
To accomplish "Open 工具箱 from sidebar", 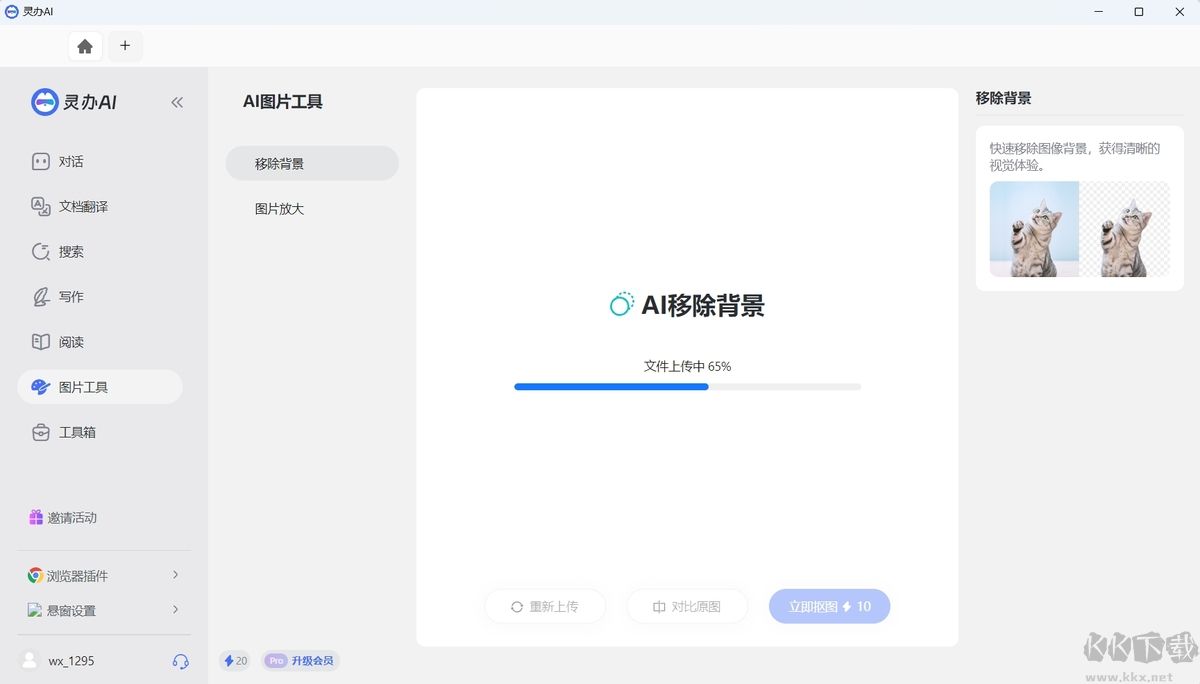I will point(100,432).
